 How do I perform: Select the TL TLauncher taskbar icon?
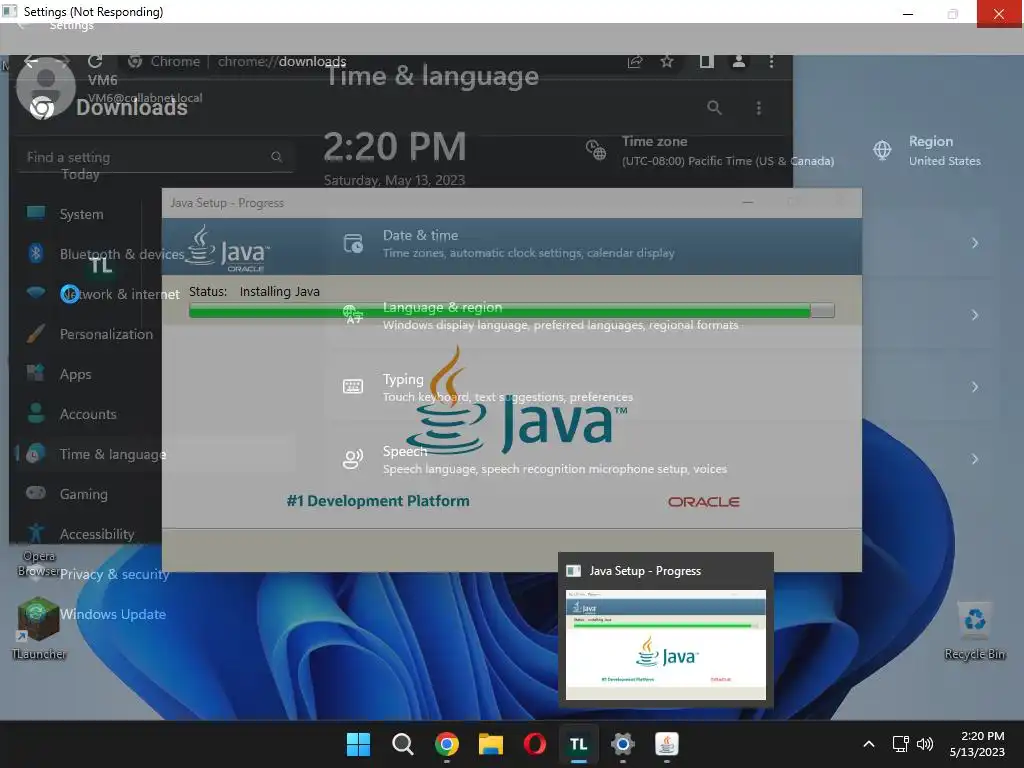[x=579, y=744]
